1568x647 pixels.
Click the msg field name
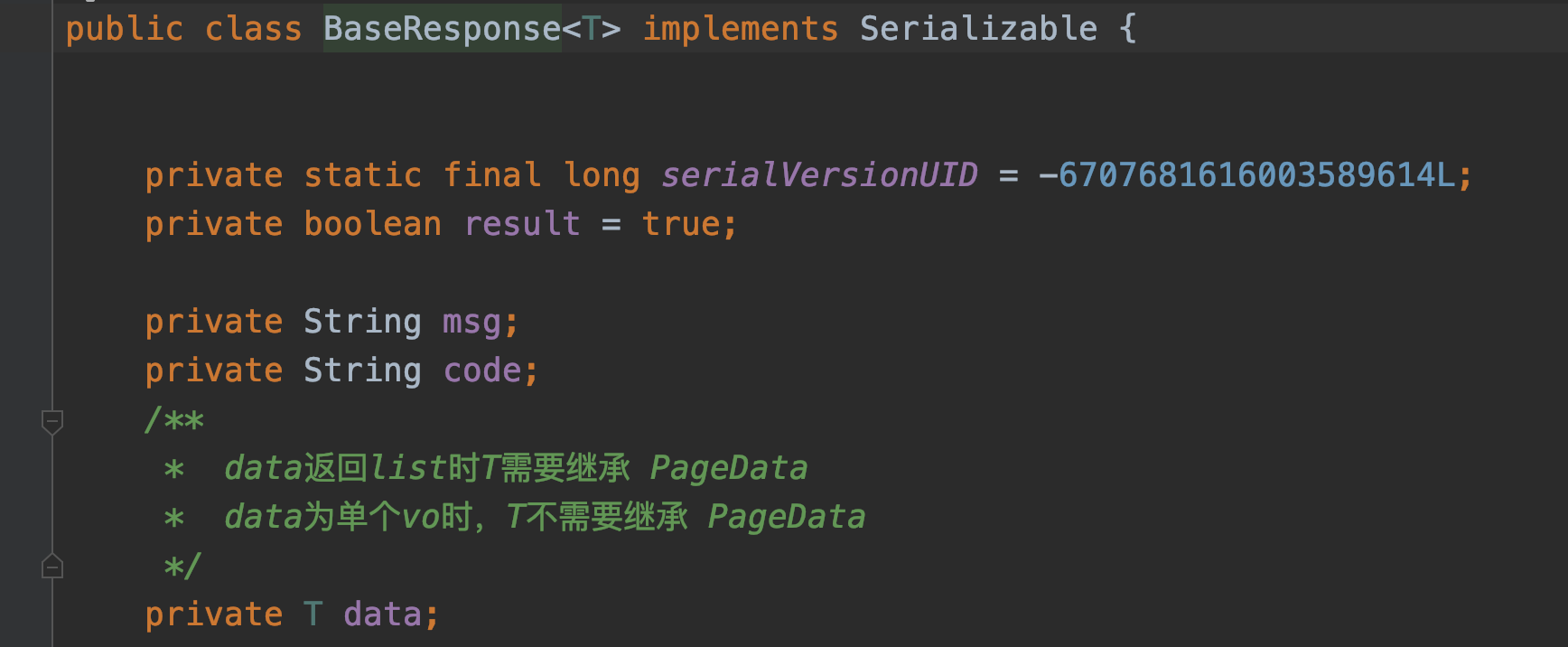471,322
